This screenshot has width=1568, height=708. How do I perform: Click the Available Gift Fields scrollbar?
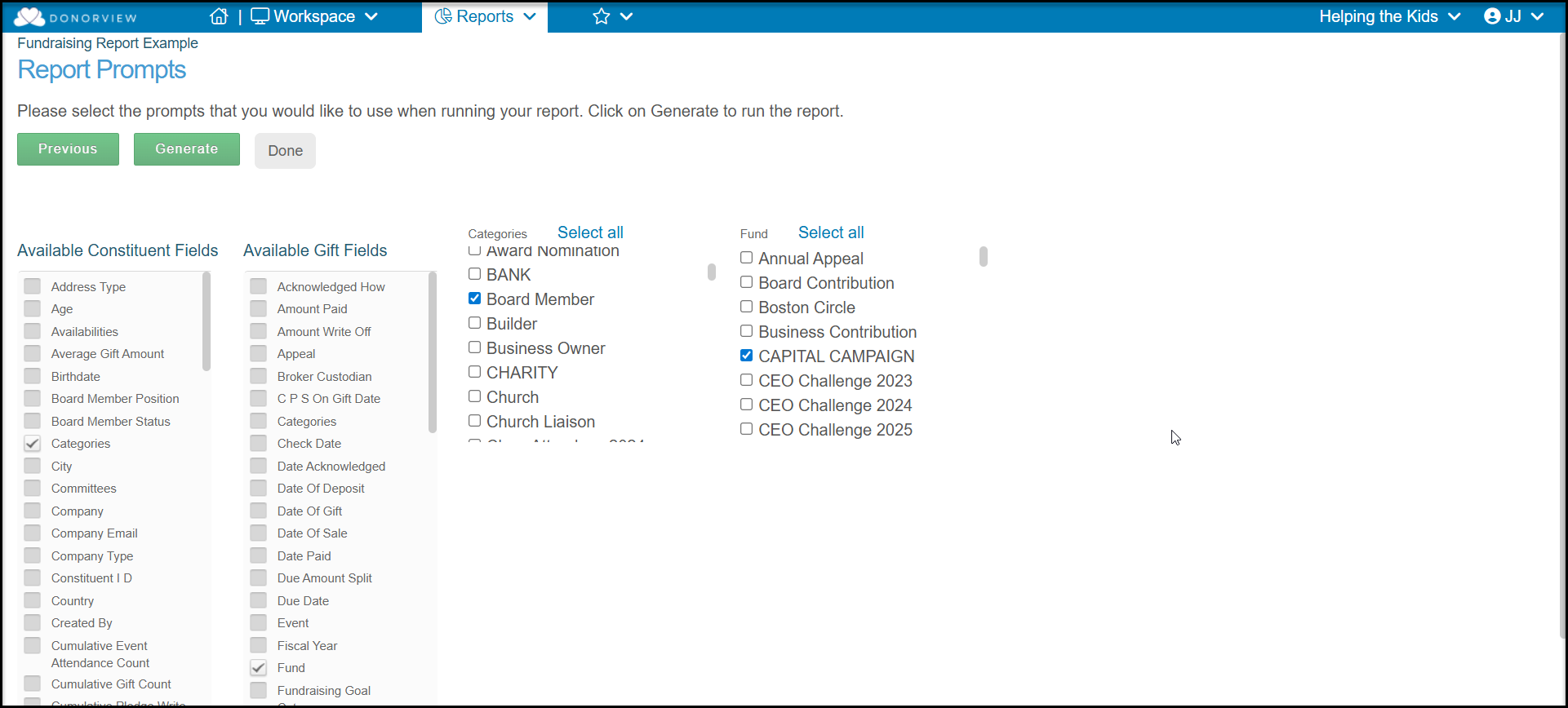click(x=433, y=352)
